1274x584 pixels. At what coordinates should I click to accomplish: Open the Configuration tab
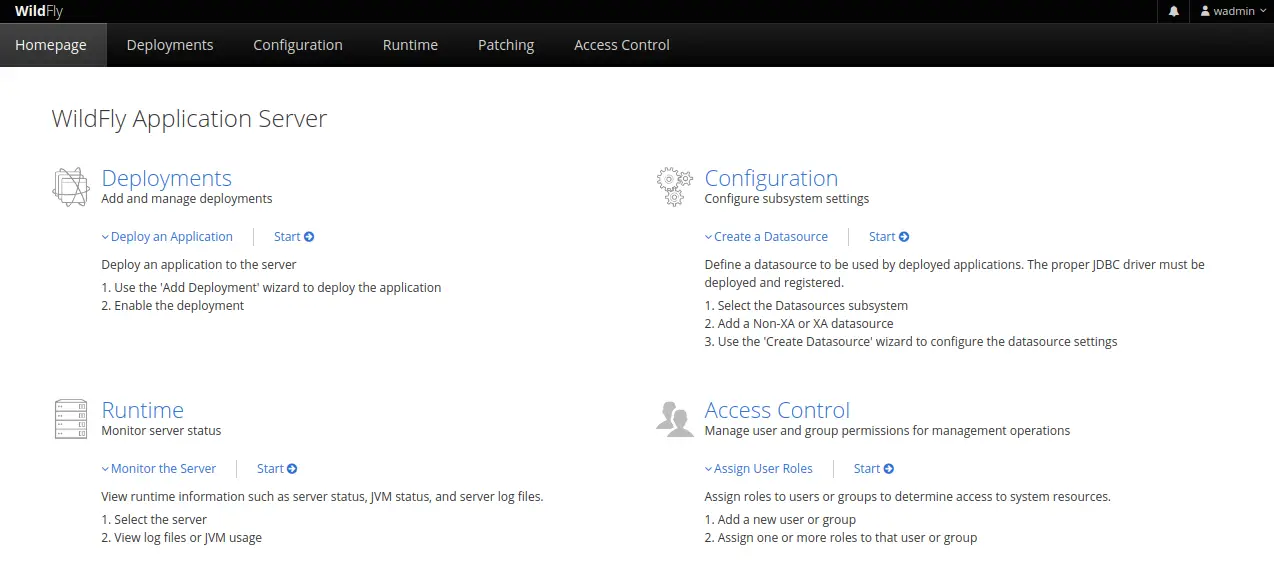pyautogui.click(x=298, y=45)
